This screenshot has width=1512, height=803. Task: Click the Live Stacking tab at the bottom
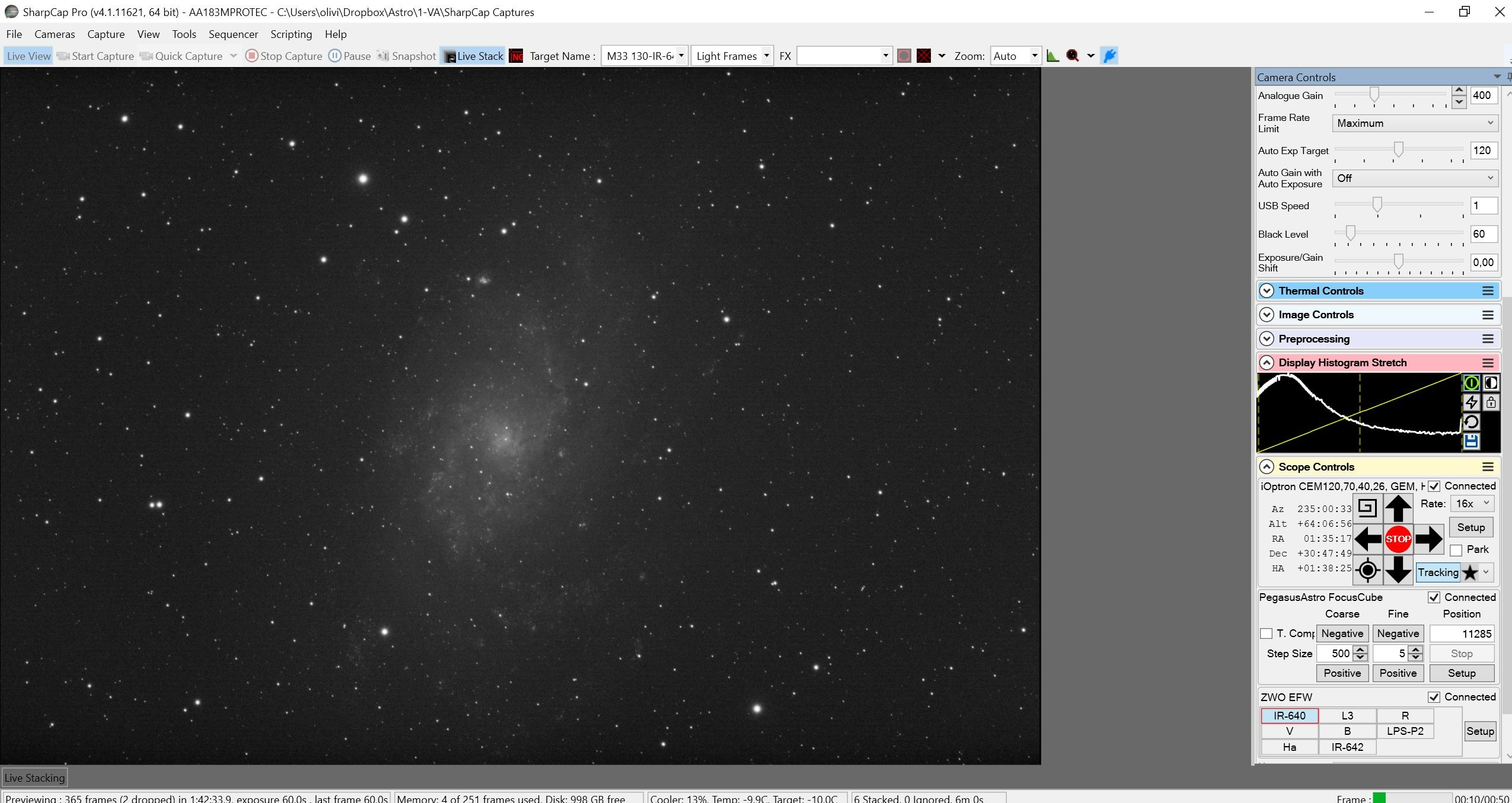pos(34,778)
